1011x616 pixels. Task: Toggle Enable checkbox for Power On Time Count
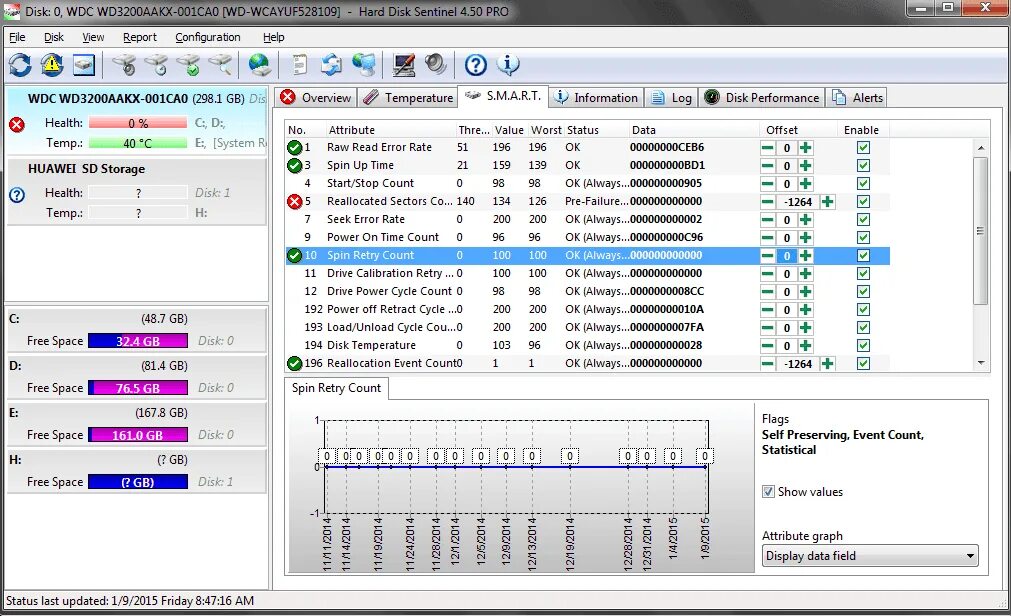[863, 237]
